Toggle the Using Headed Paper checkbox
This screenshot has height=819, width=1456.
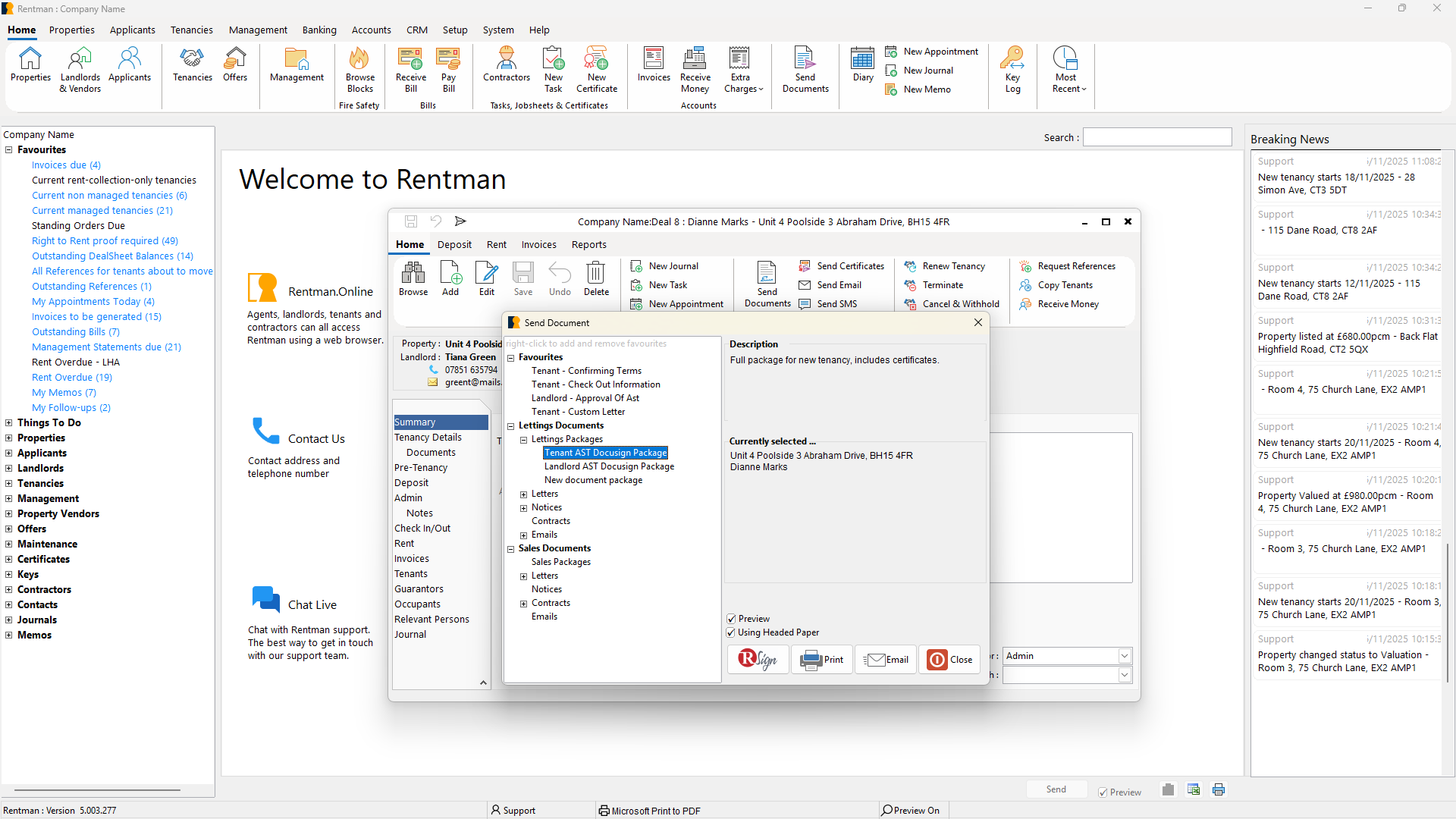pos(731,632)
